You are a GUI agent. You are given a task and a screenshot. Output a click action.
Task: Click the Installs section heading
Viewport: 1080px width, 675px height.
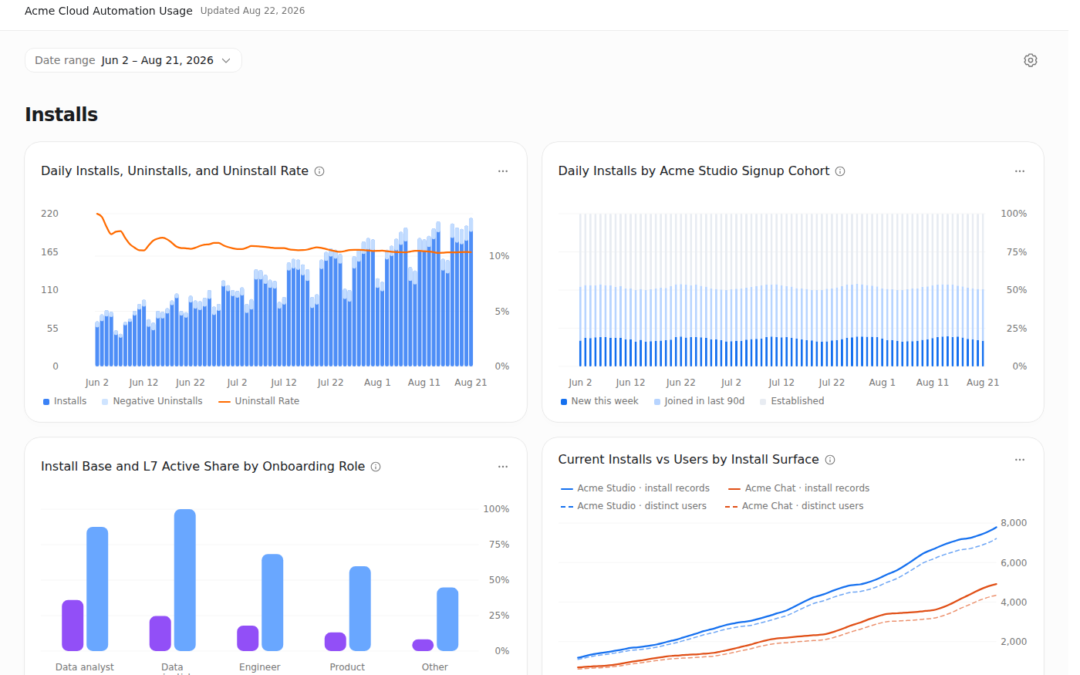point(61,114)
